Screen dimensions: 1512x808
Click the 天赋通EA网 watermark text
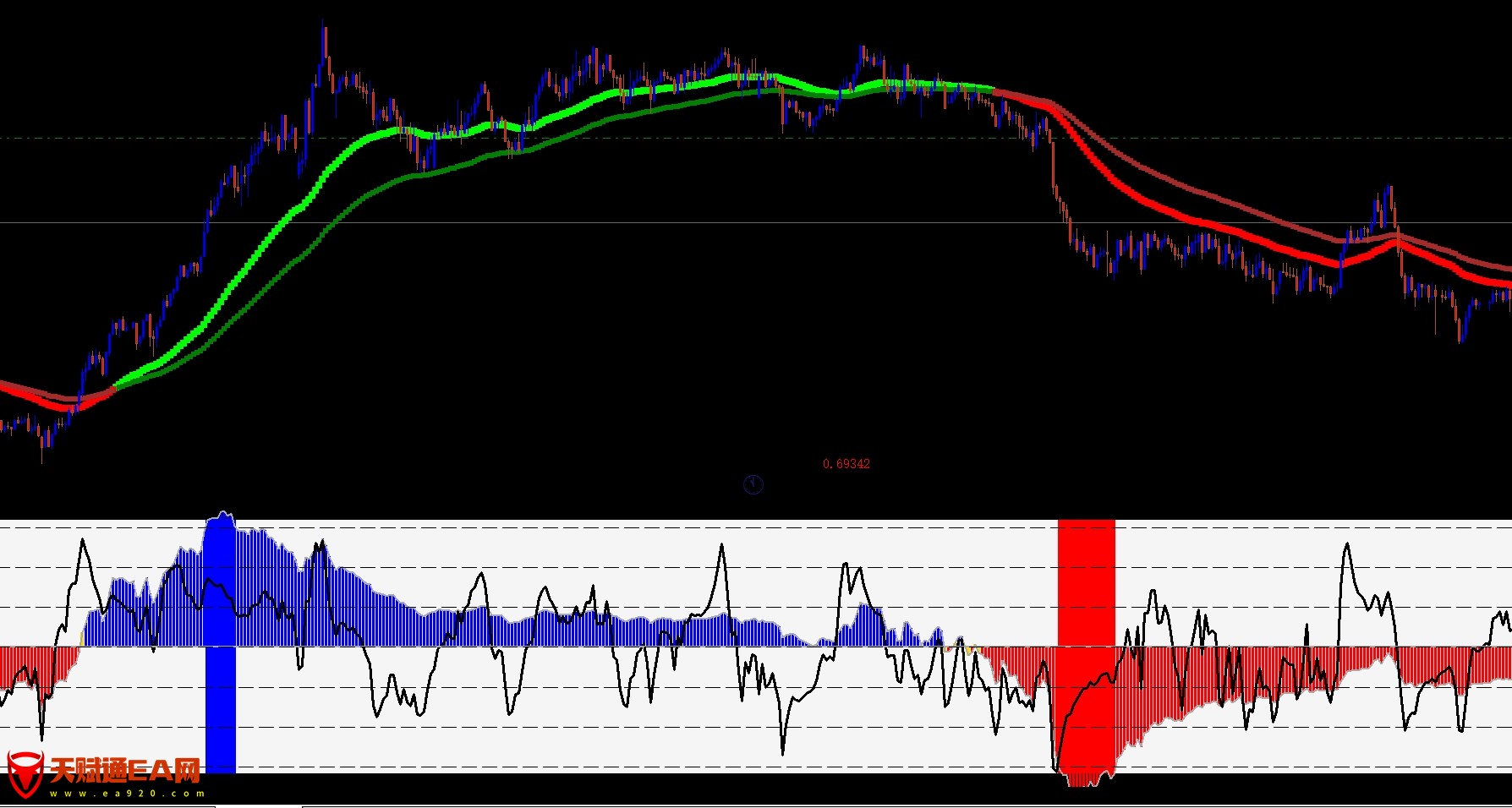tap(125, 770)
